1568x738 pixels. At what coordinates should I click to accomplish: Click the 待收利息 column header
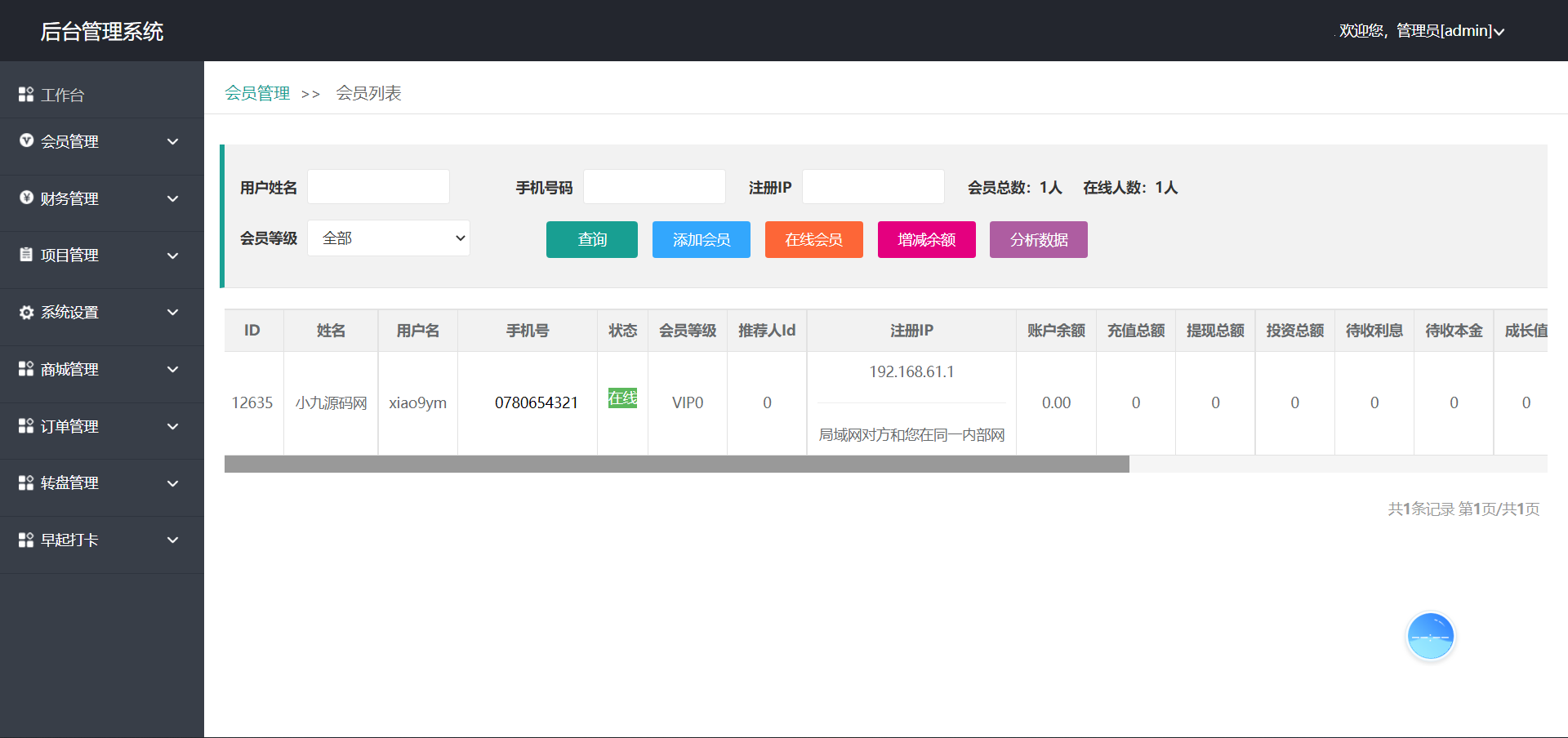coord(1374,331)
